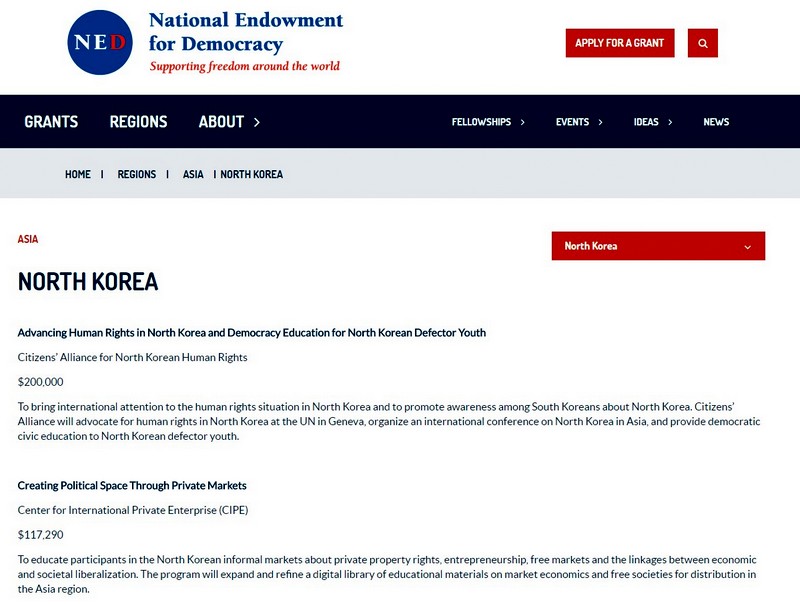Viewport: 800px width, 604px height.
Task: Click the $117,290 grant amount
Action: tap(40, 535)
